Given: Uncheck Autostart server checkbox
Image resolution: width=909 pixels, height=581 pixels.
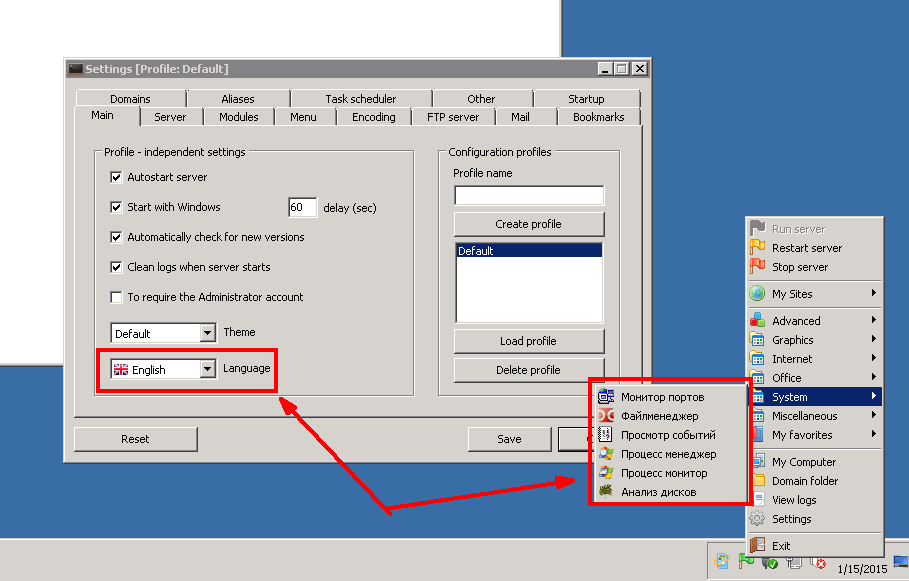Looking at the screenshot, I should (x=116, y=177).
